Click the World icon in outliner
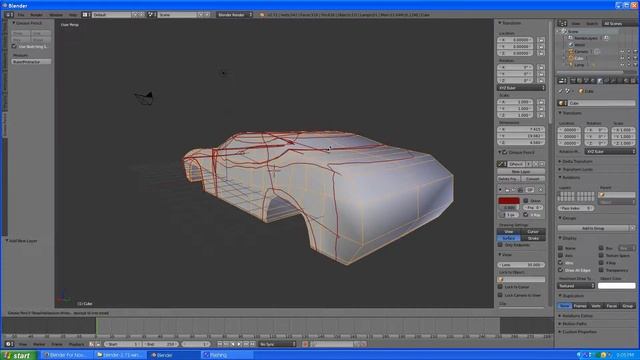Screen dimensions: 640x360 click(x=571, y=45)
